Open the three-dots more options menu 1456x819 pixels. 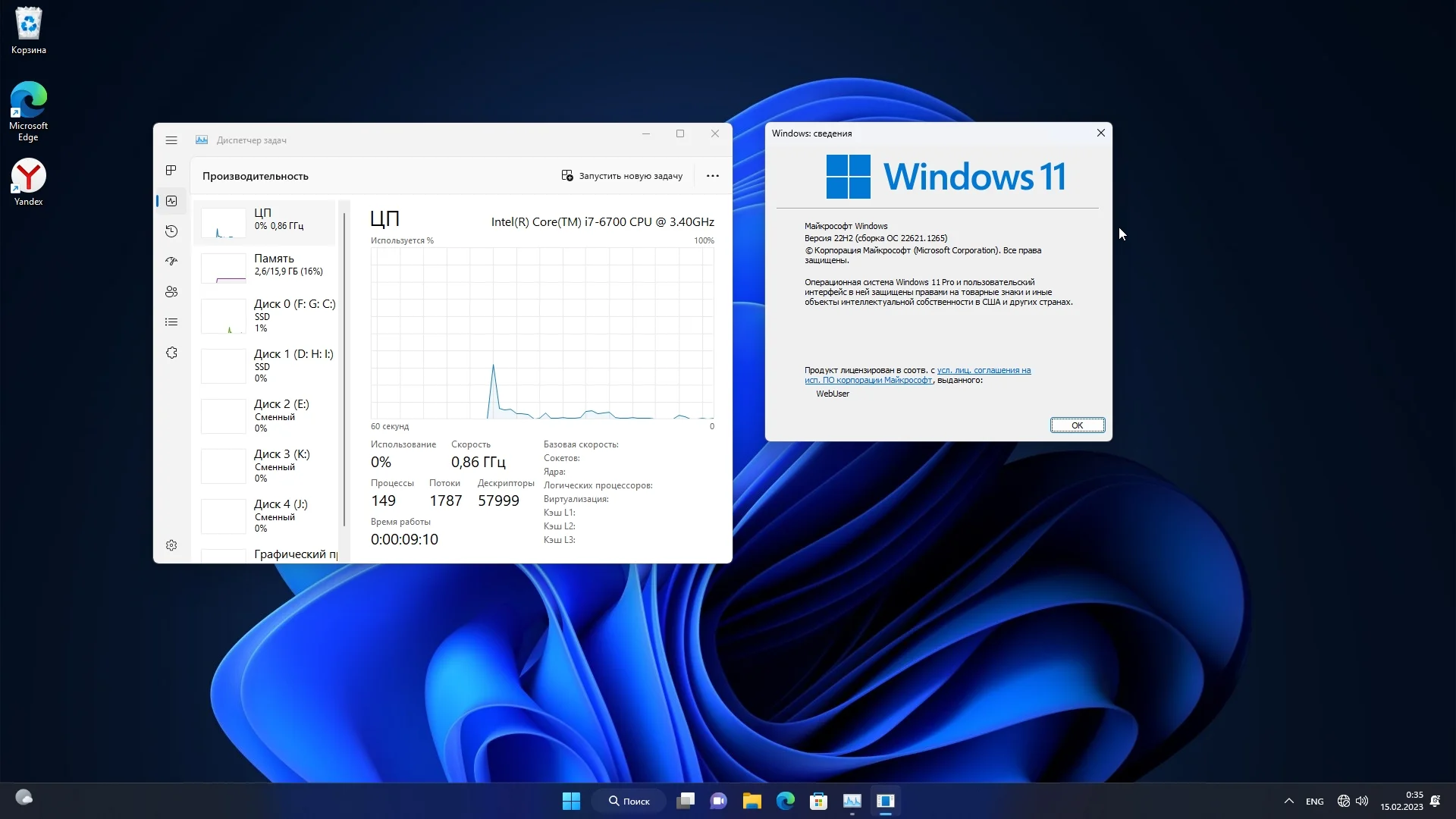(x=712, y=176)
